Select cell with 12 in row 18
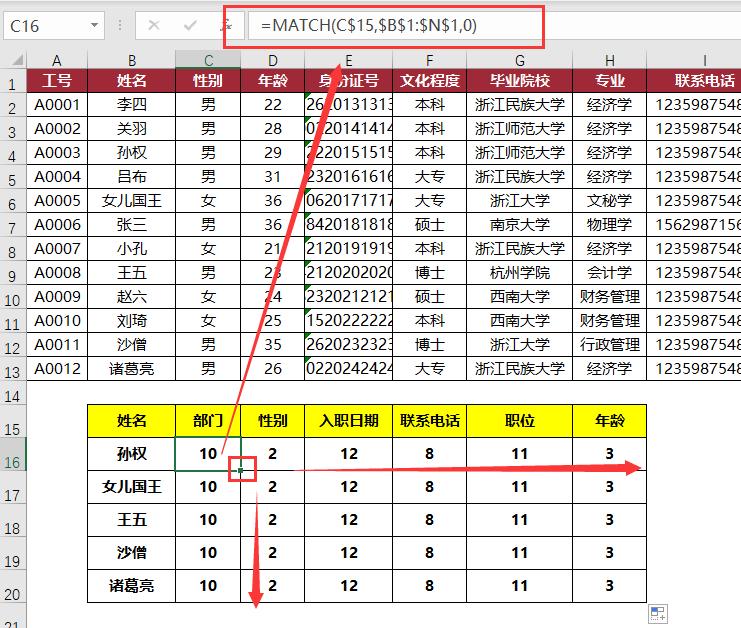The height and width of the screenshot is (628, 741). point(348,520)
